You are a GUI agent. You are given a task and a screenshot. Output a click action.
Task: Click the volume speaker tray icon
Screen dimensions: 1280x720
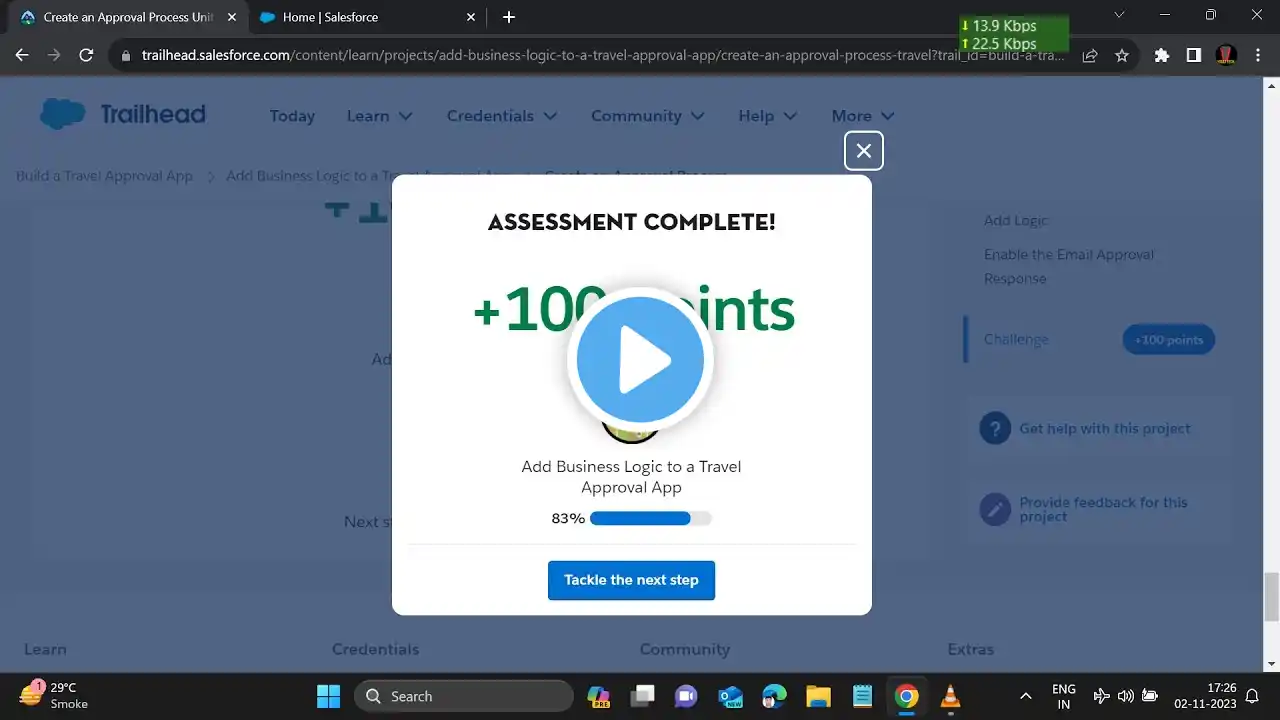tap(1125, 696)
